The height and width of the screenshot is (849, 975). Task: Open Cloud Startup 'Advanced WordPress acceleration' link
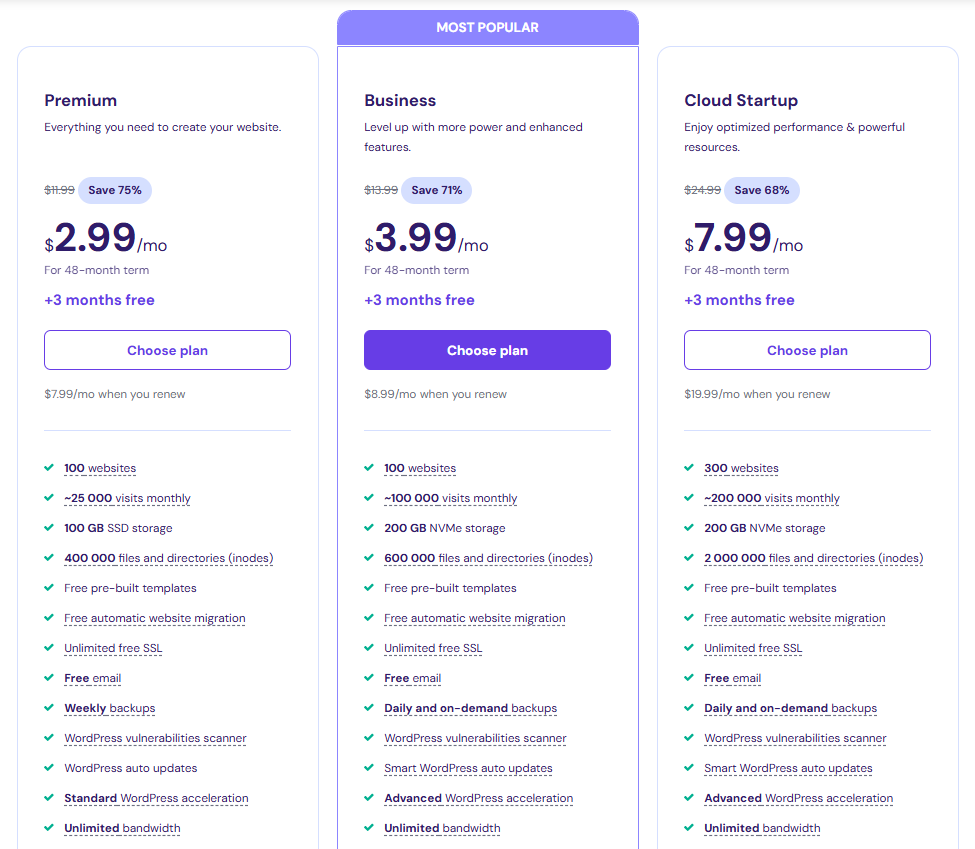click(798, 798)
